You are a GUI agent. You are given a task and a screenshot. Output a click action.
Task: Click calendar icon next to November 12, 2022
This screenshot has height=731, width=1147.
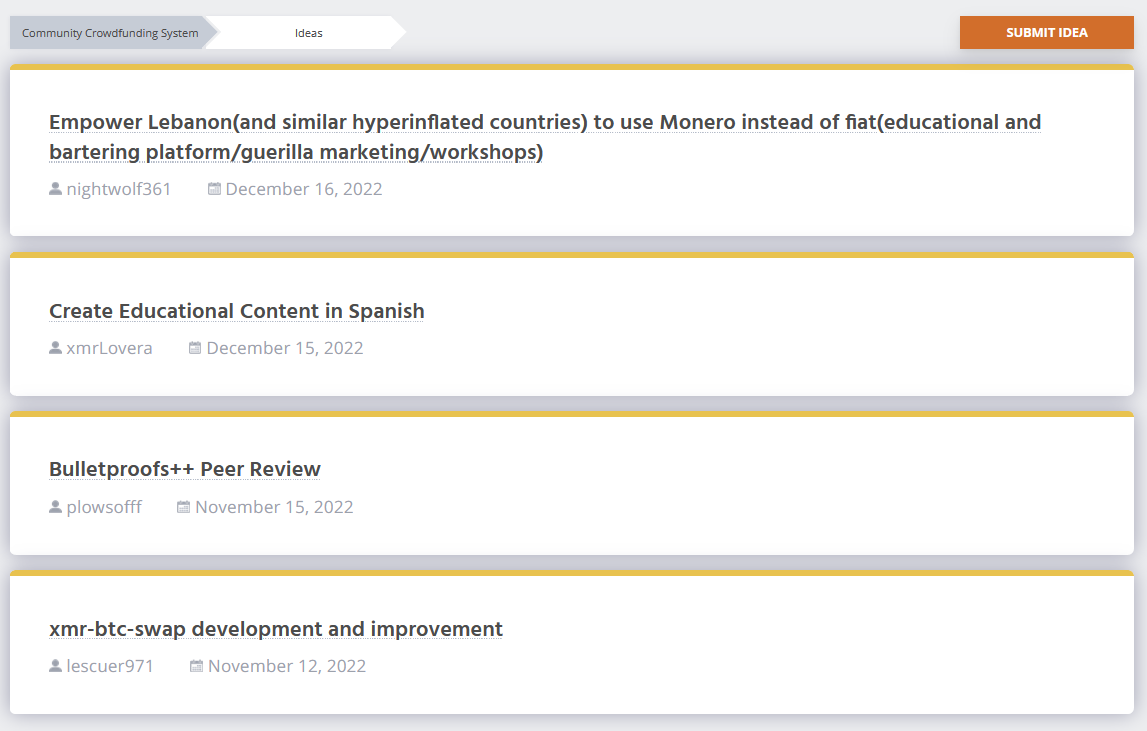(196, 665)
